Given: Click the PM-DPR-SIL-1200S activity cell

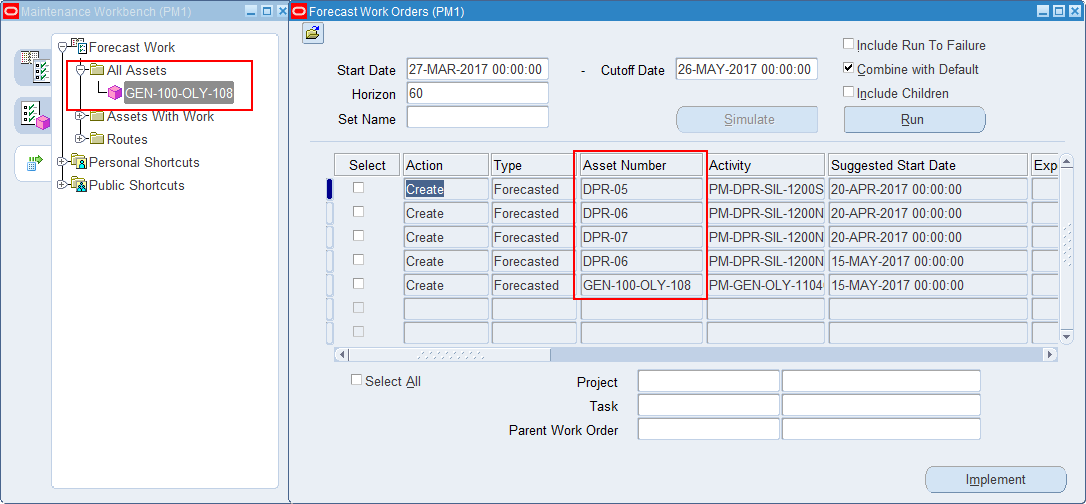Looking at the screenshot, I should (x=766, y=189).
